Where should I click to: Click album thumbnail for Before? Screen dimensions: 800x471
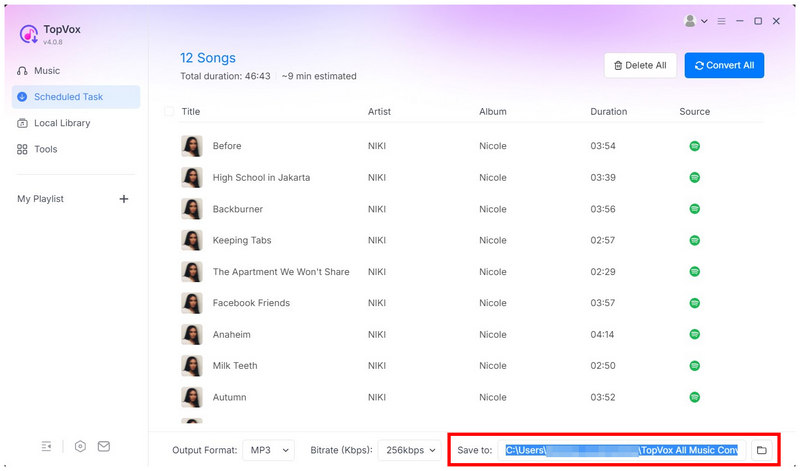pos(192,146)
